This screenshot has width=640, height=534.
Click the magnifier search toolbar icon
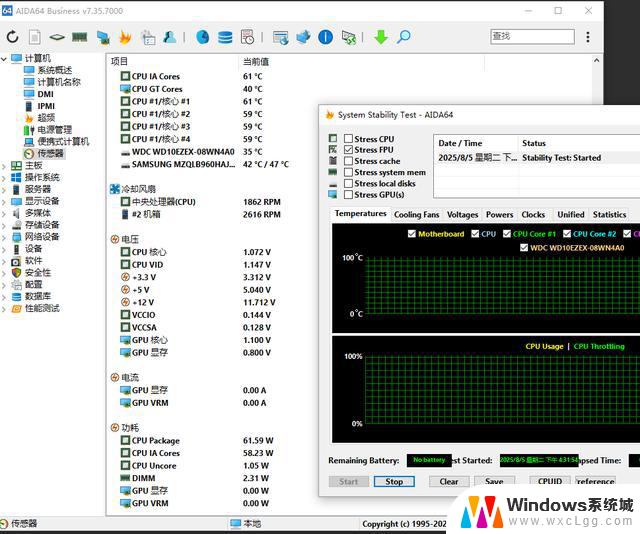pyautogui.click(x=404, y=37)
